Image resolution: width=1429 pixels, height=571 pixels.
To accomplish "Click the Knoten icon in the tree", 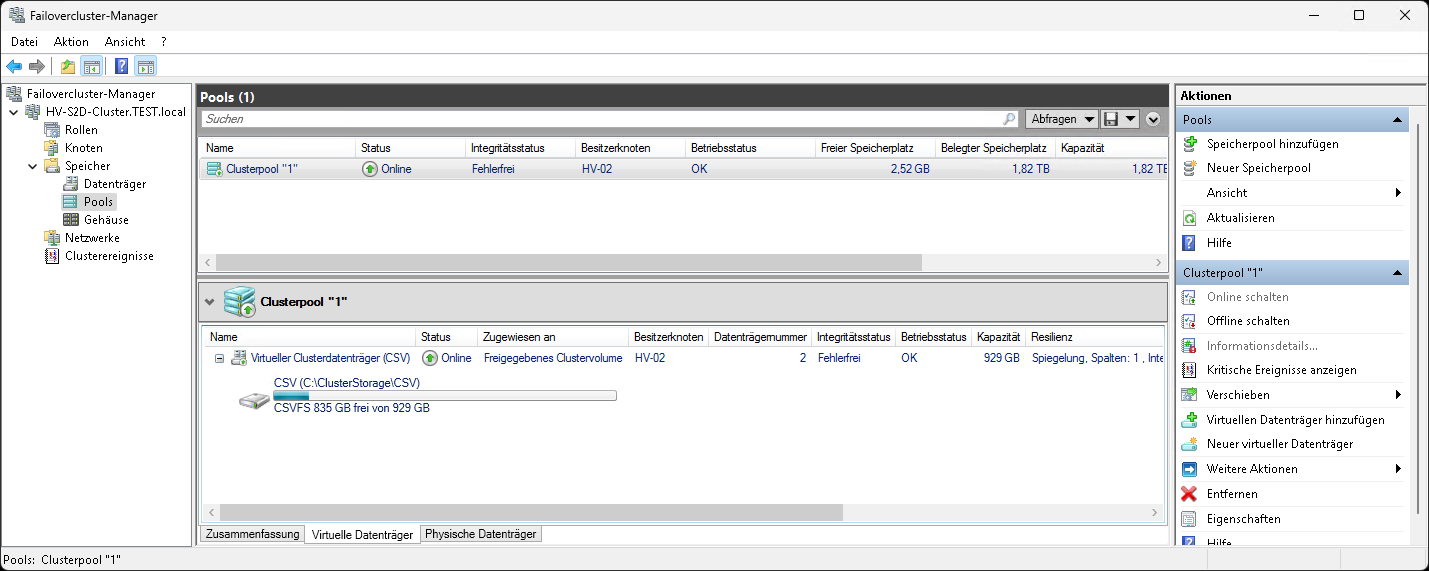I will (x=52, y=148).
